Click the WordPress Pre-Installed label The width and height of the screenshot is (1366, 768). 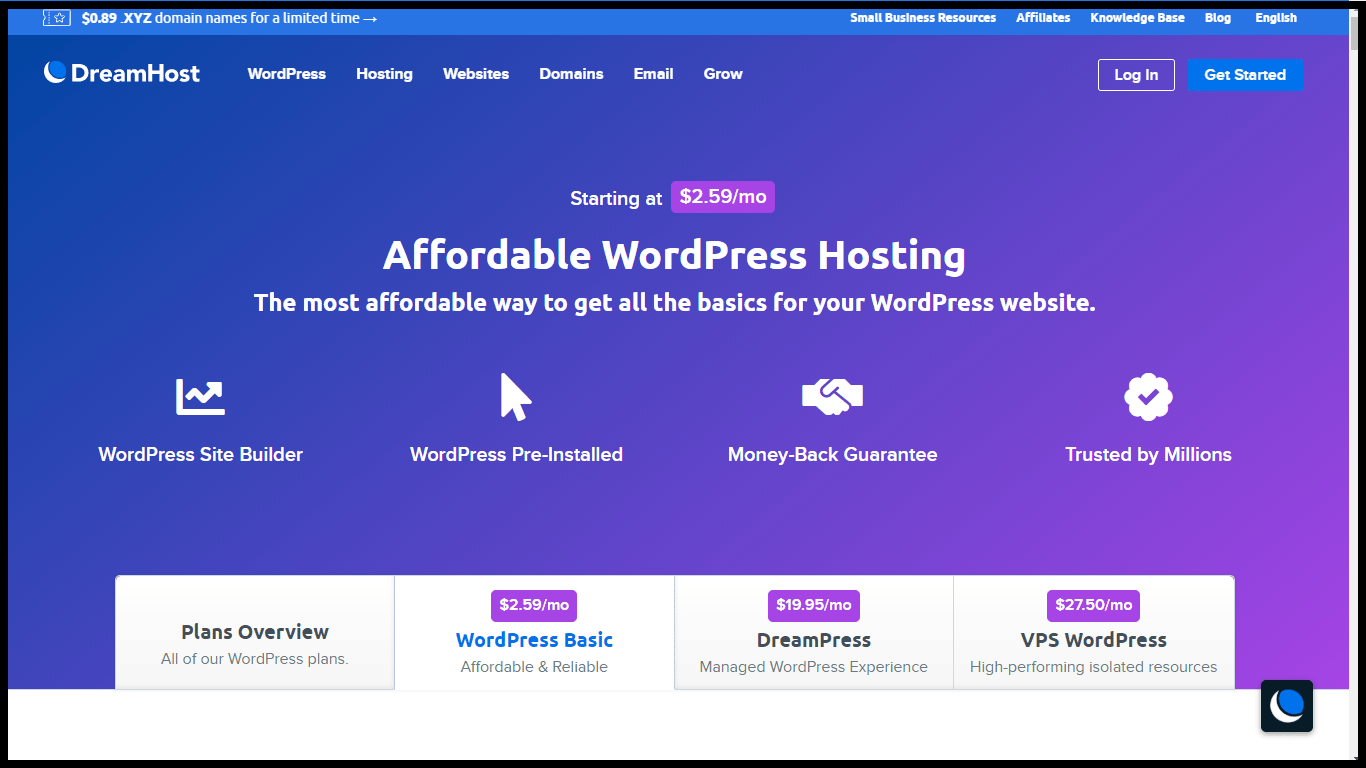516,455
